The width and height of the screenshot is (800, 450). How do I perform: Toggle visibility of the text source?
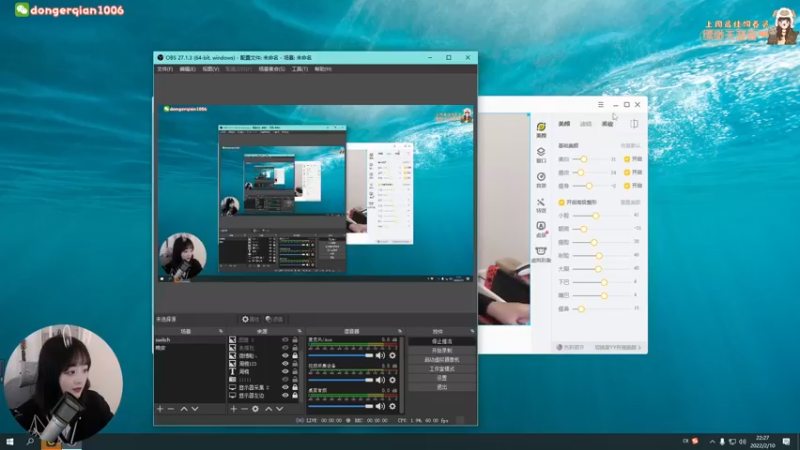coord(285,371)
